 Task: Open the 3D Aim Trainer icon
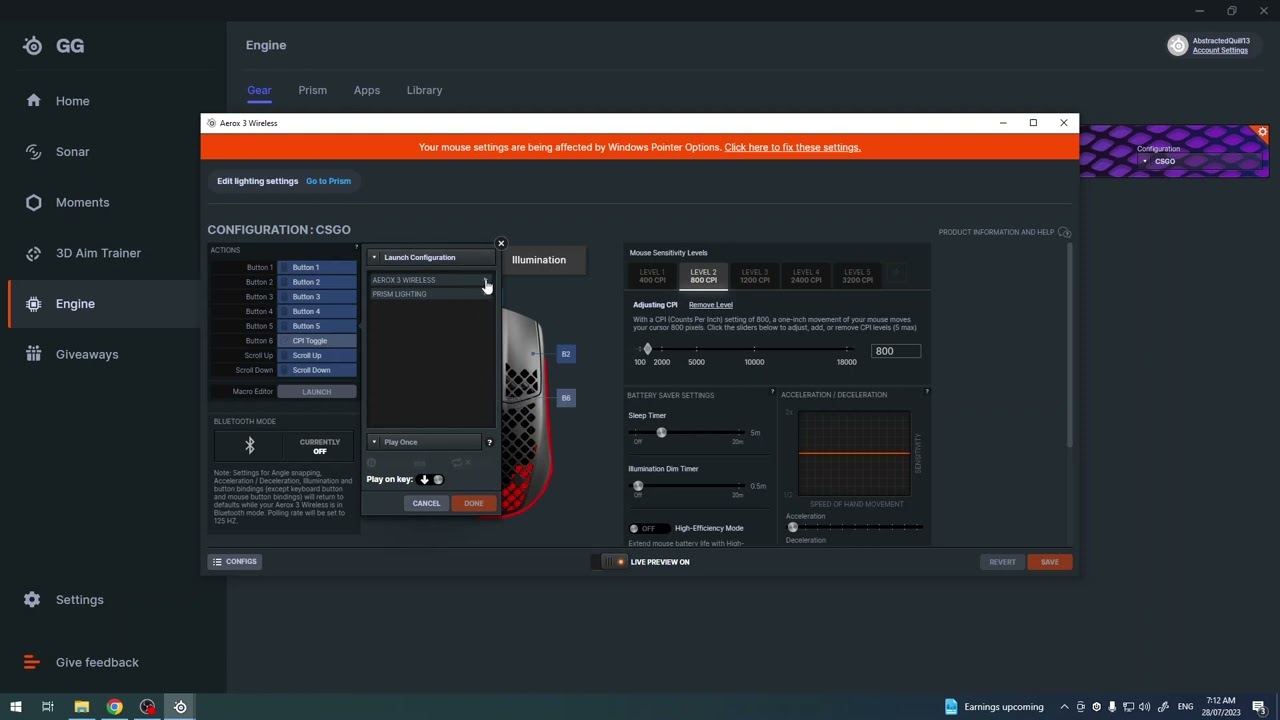[x=33, y=253]
